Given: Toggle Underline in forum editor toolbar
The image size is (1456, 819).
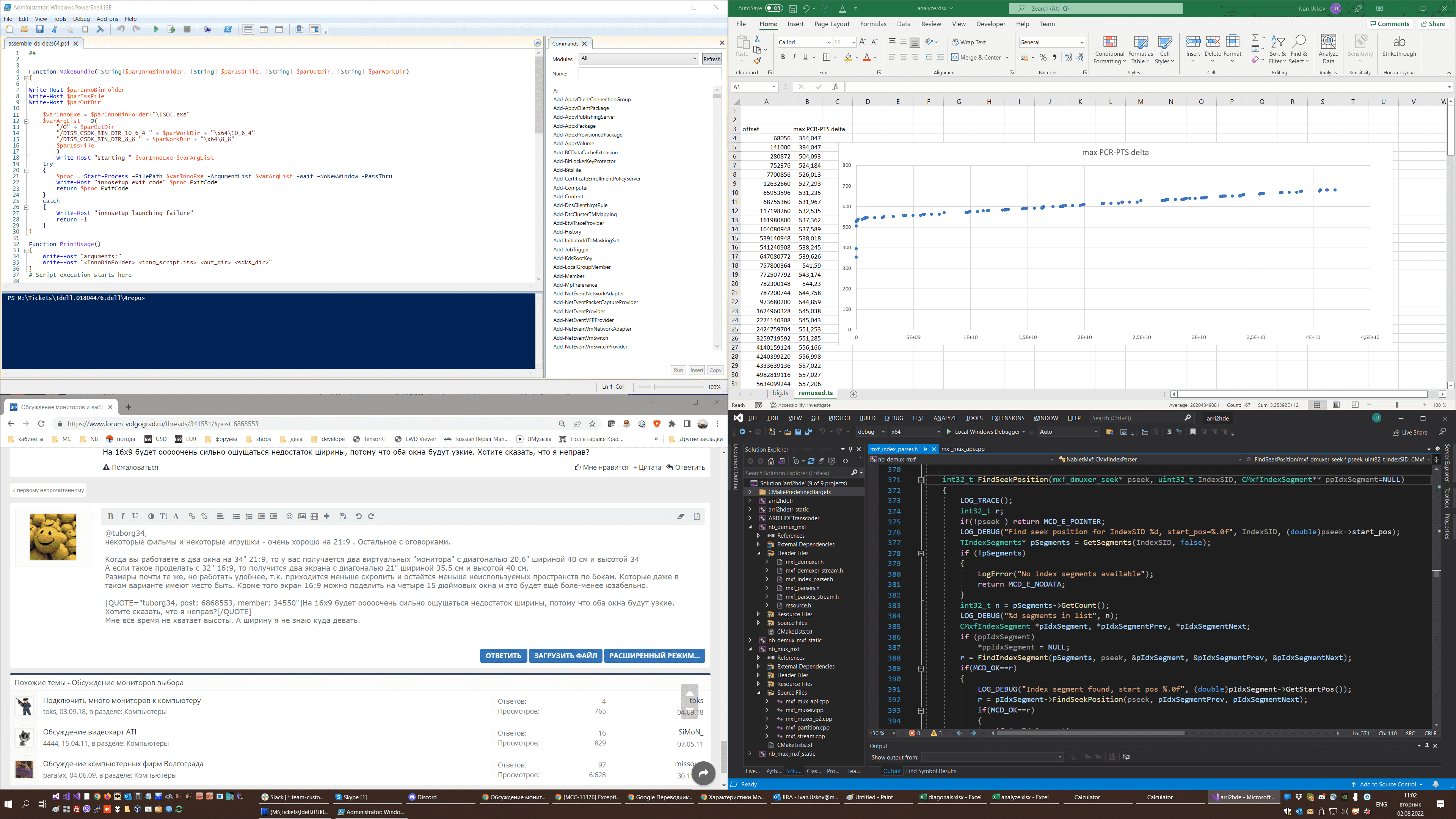Looking at the screenshot, I should (135, 516).
